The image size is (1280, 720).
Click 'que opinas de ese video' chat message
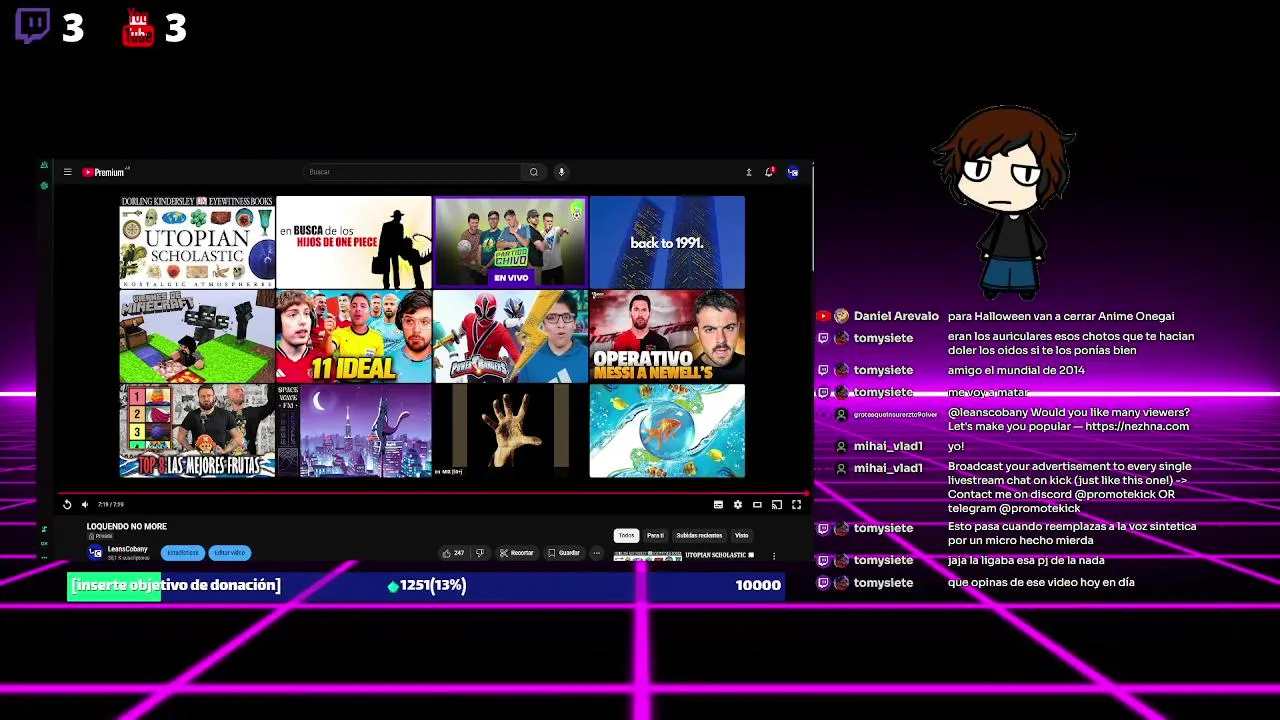pos(1041,582)
